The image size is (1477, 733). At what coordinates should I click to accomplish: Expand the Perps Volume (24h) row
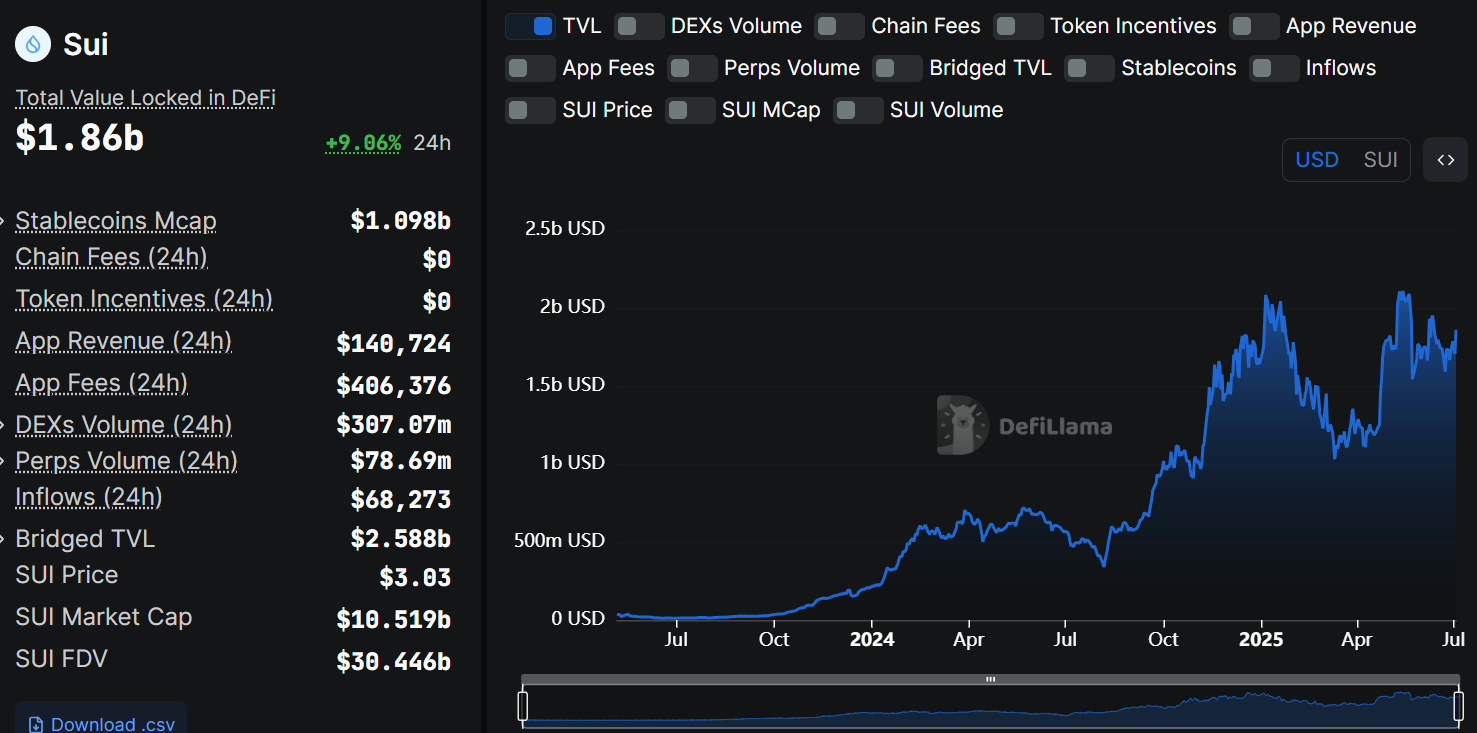click(x=4, y=461)
